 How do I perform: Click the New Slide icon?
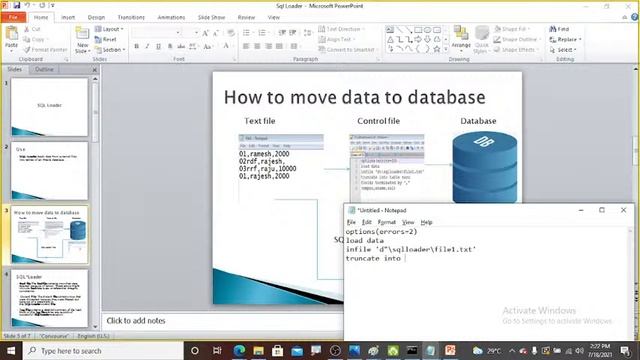[x=82, y=34]
